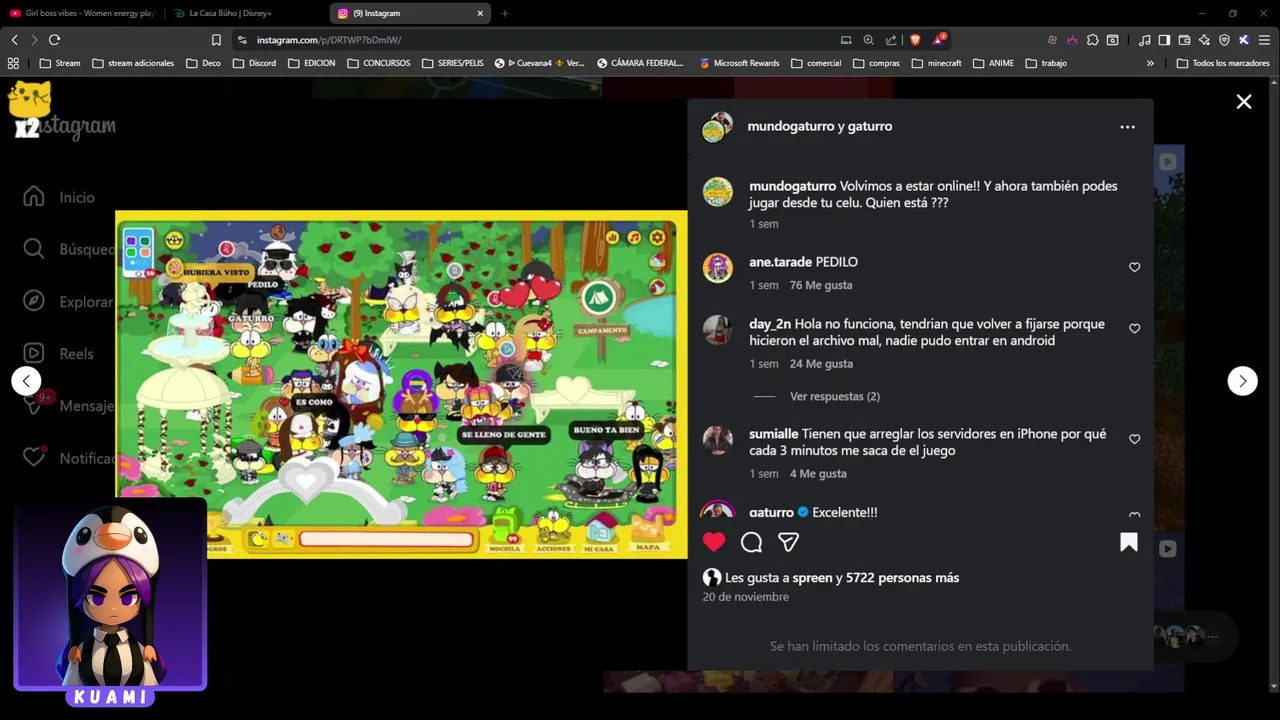Reload the current page

click(x=54, y=40)
